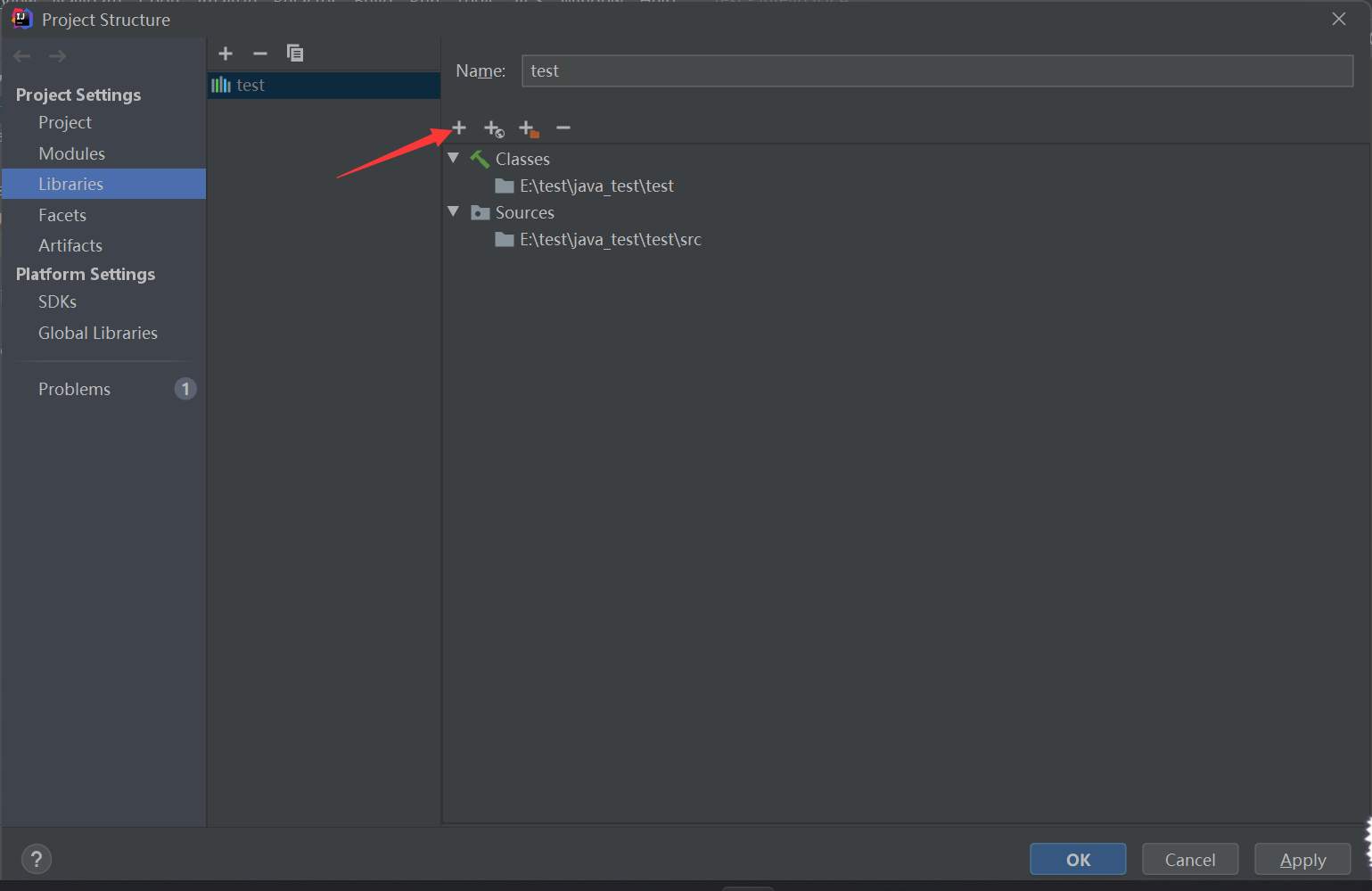Click the Add roots plus icon
1372x891 pixels.
pos(459,128)
